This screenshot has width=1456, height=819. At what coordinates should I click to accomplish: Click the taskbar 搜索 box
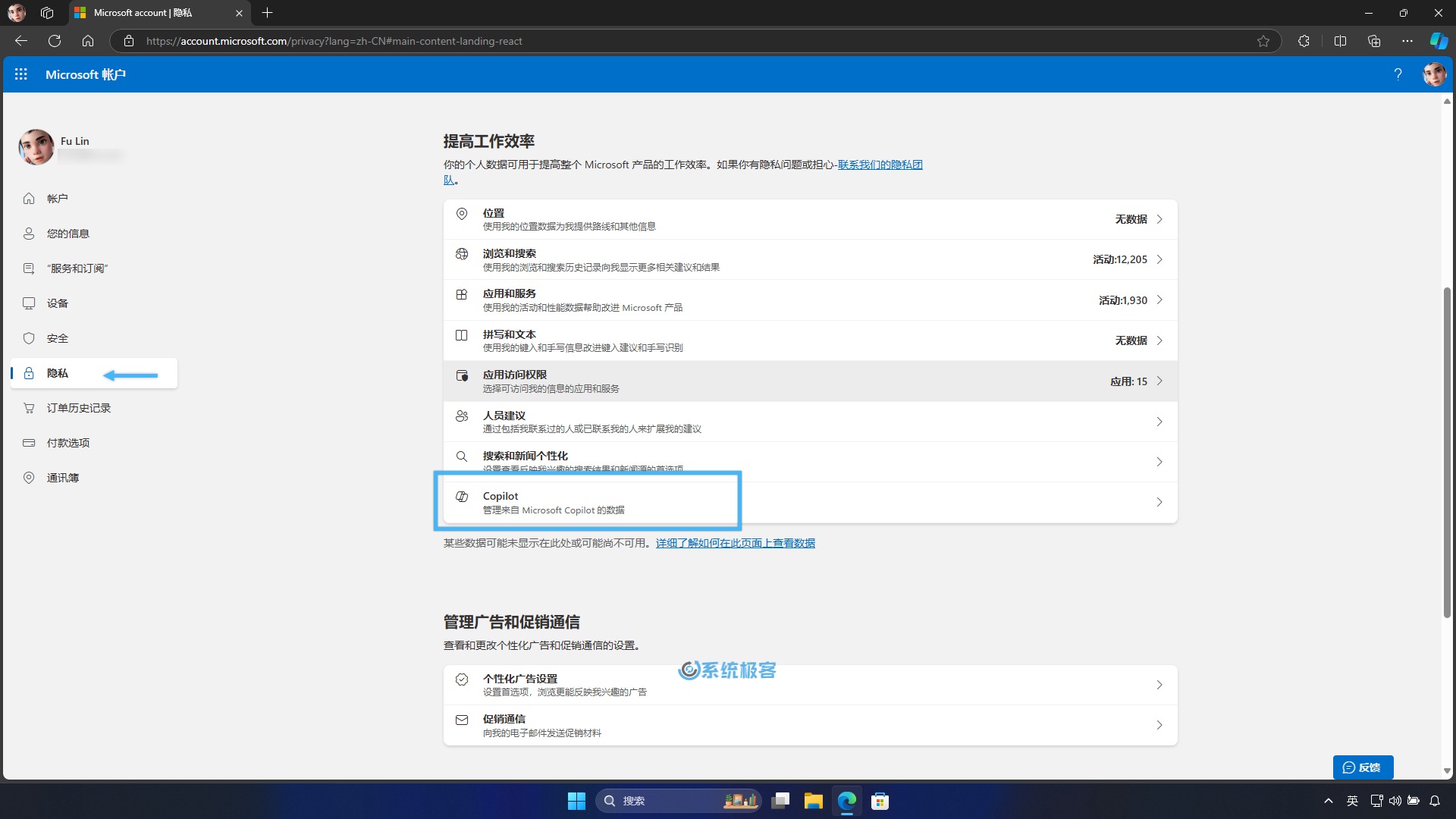(x=679, y=801)
